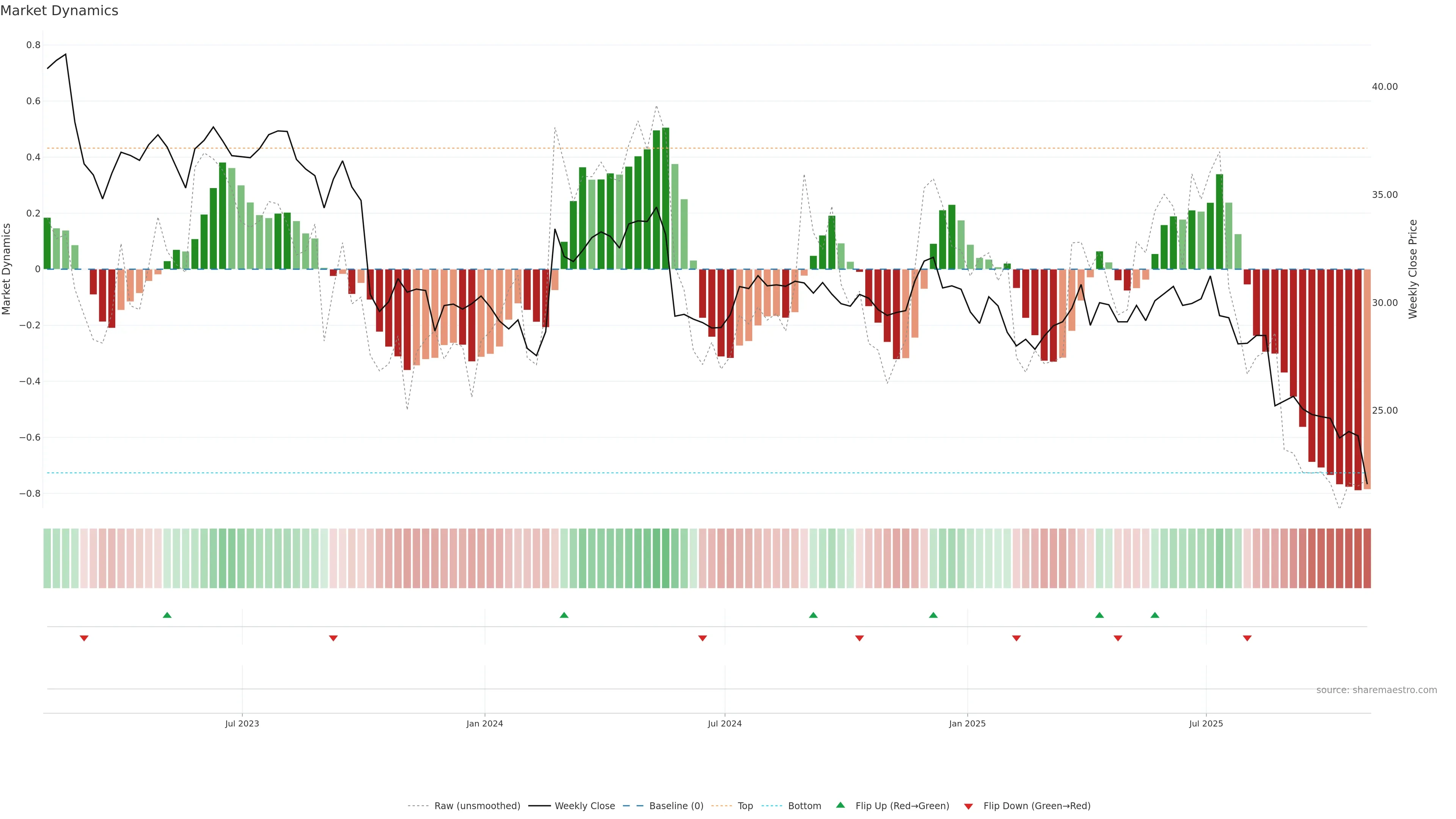Click the Market Dynamics chart title
This screenshot has width=1456, height=819.
[60, 11]
